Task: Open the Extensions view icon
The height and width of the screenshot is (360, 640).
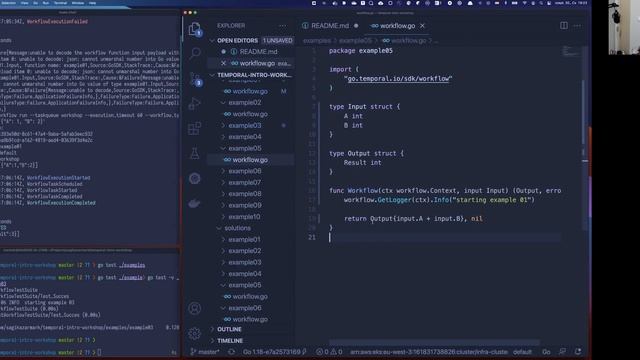Action: pyautogui.click(x=195, y=128)
